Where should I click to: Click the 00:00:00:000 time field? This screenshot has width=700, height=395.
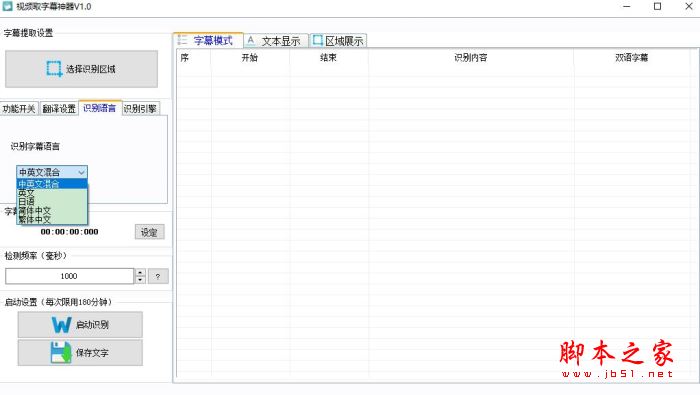(70, 232)
